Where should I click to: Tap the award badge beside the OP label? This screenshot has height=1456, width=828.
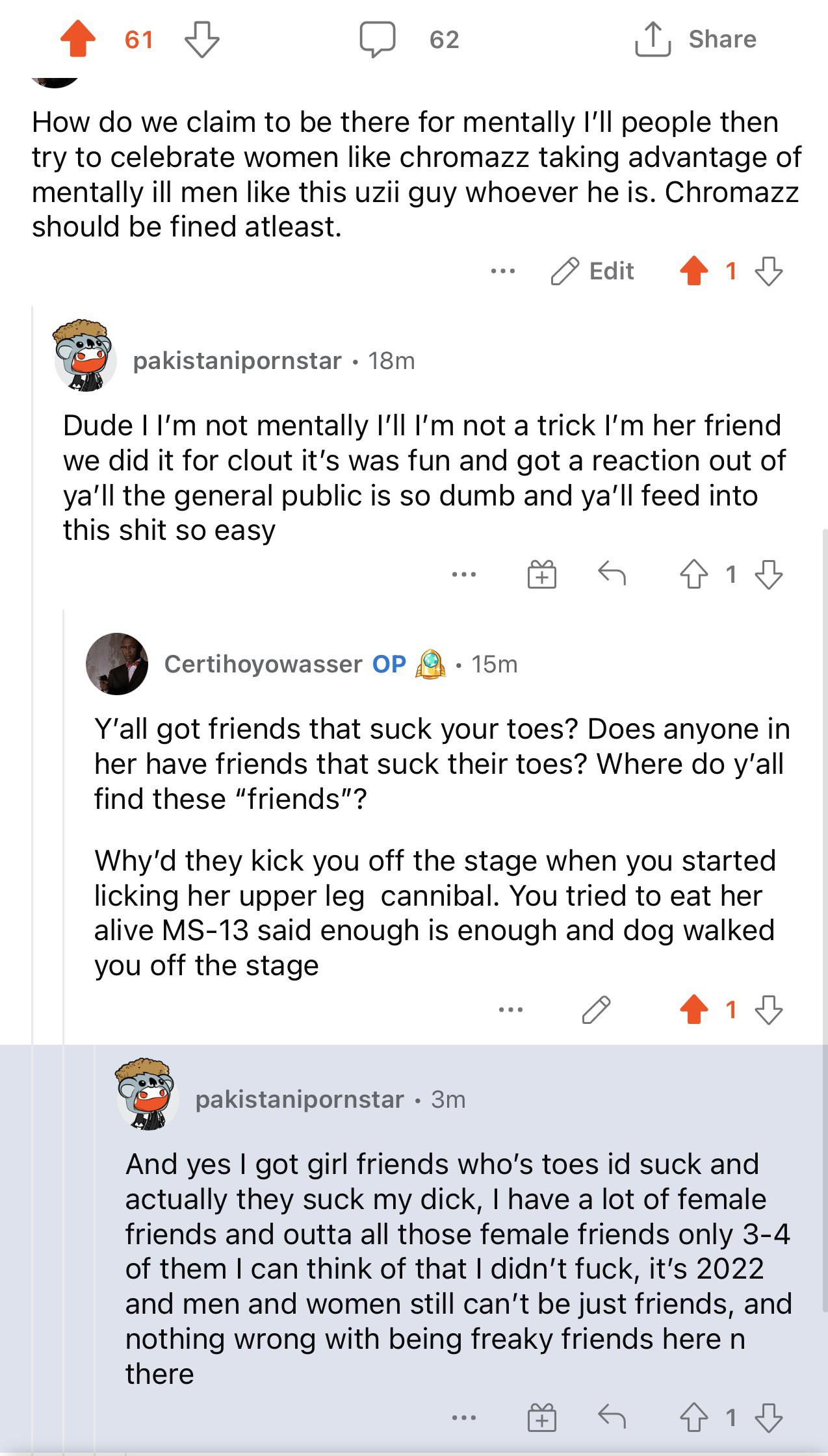tap(430, 664)
